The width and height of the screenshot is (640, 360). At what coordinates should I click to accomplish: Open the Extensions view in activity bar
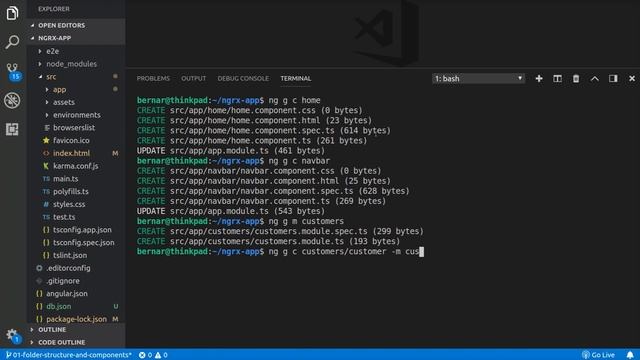pos(12,129)
